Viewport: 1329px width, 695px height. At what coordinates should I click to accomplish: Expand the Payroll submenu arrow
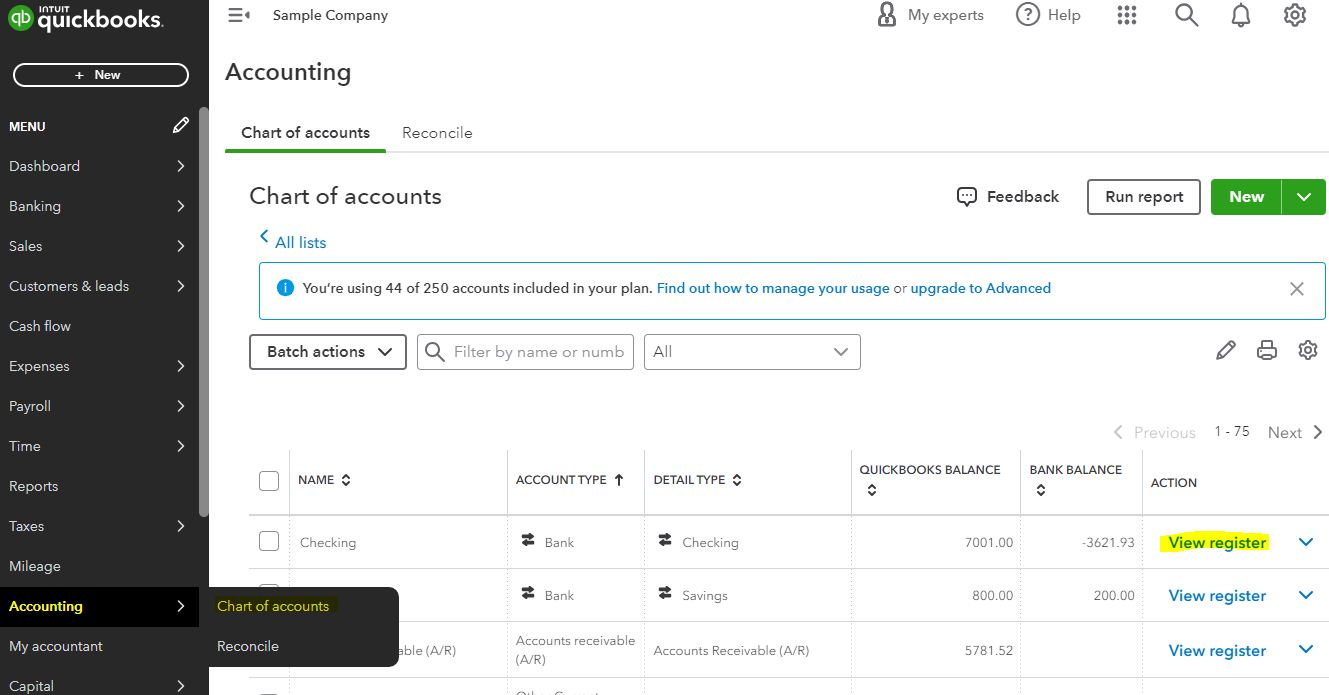tap(181, 406)
